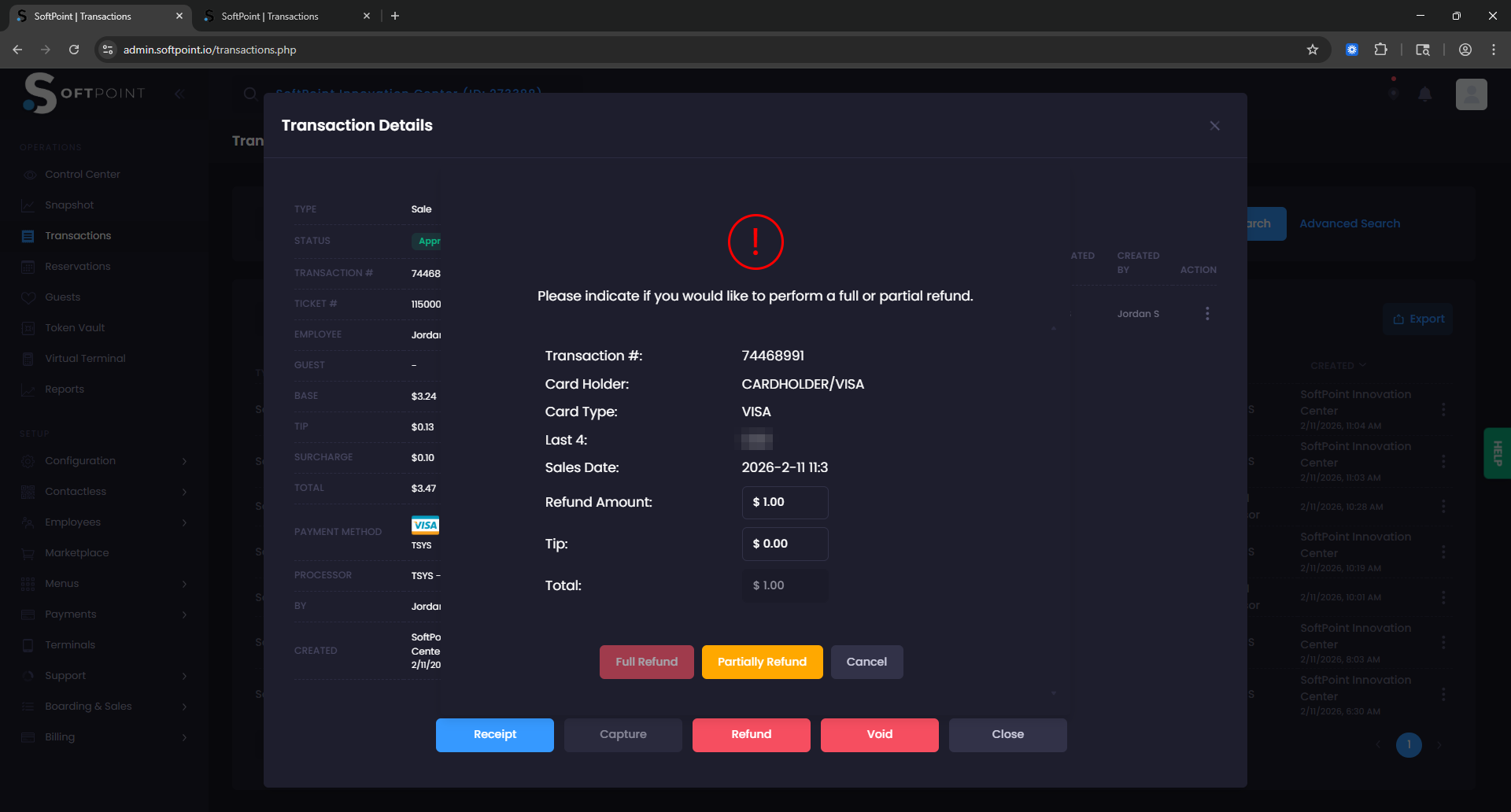Collapse the sidebar navigation panel
Screen dimensions: 1511x812
(179, 94)
